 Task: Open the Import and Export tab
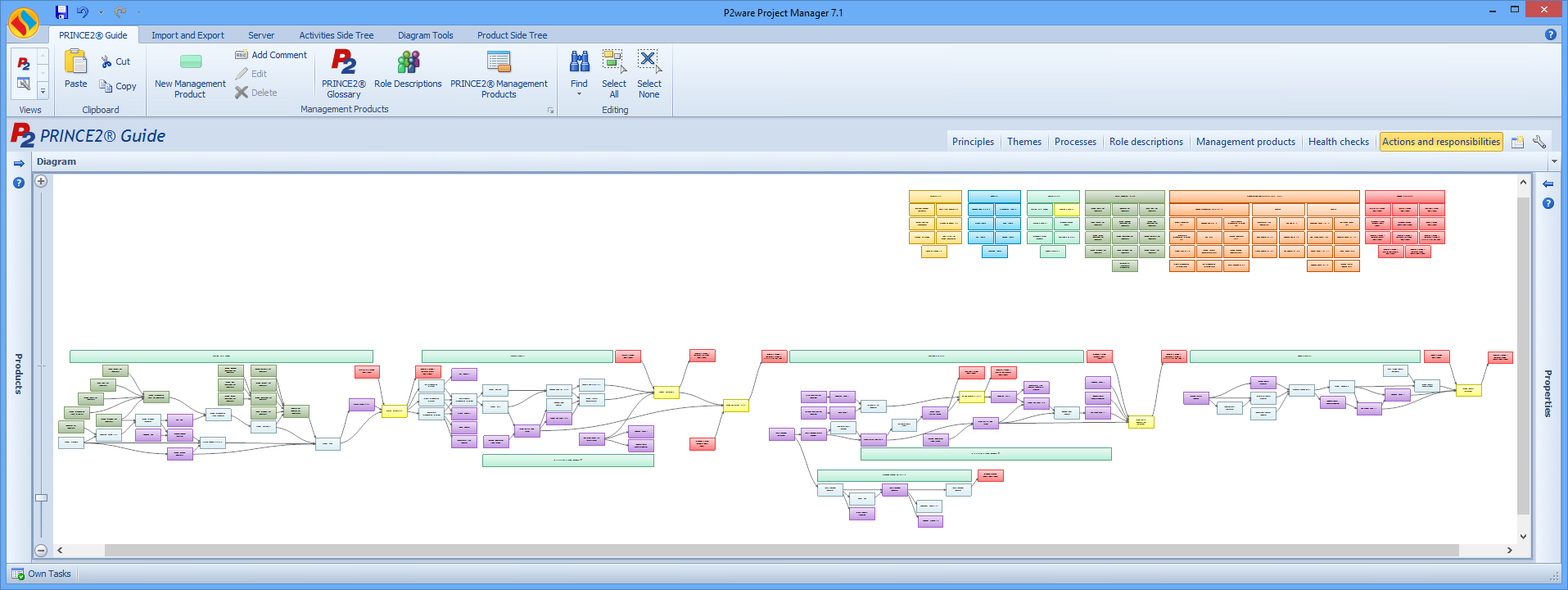click(188, 35)
